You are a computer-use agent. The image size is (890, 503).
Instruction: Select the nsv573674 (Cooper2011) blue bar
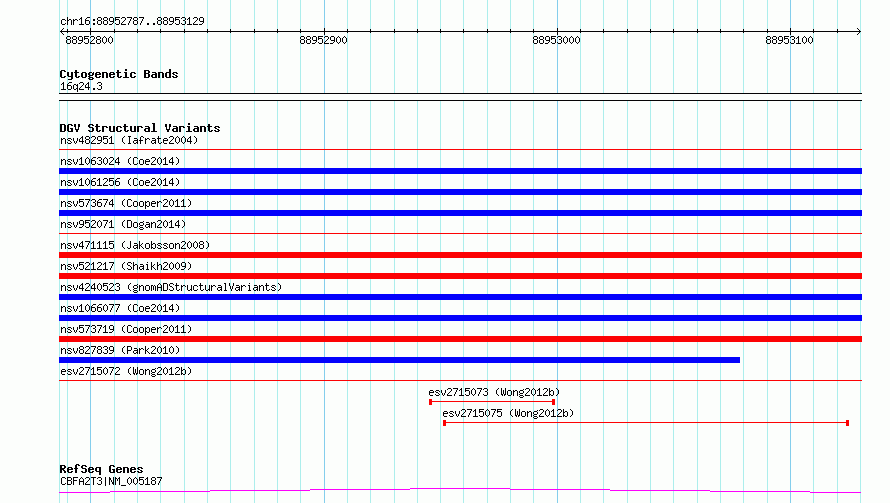coord(460,213)
